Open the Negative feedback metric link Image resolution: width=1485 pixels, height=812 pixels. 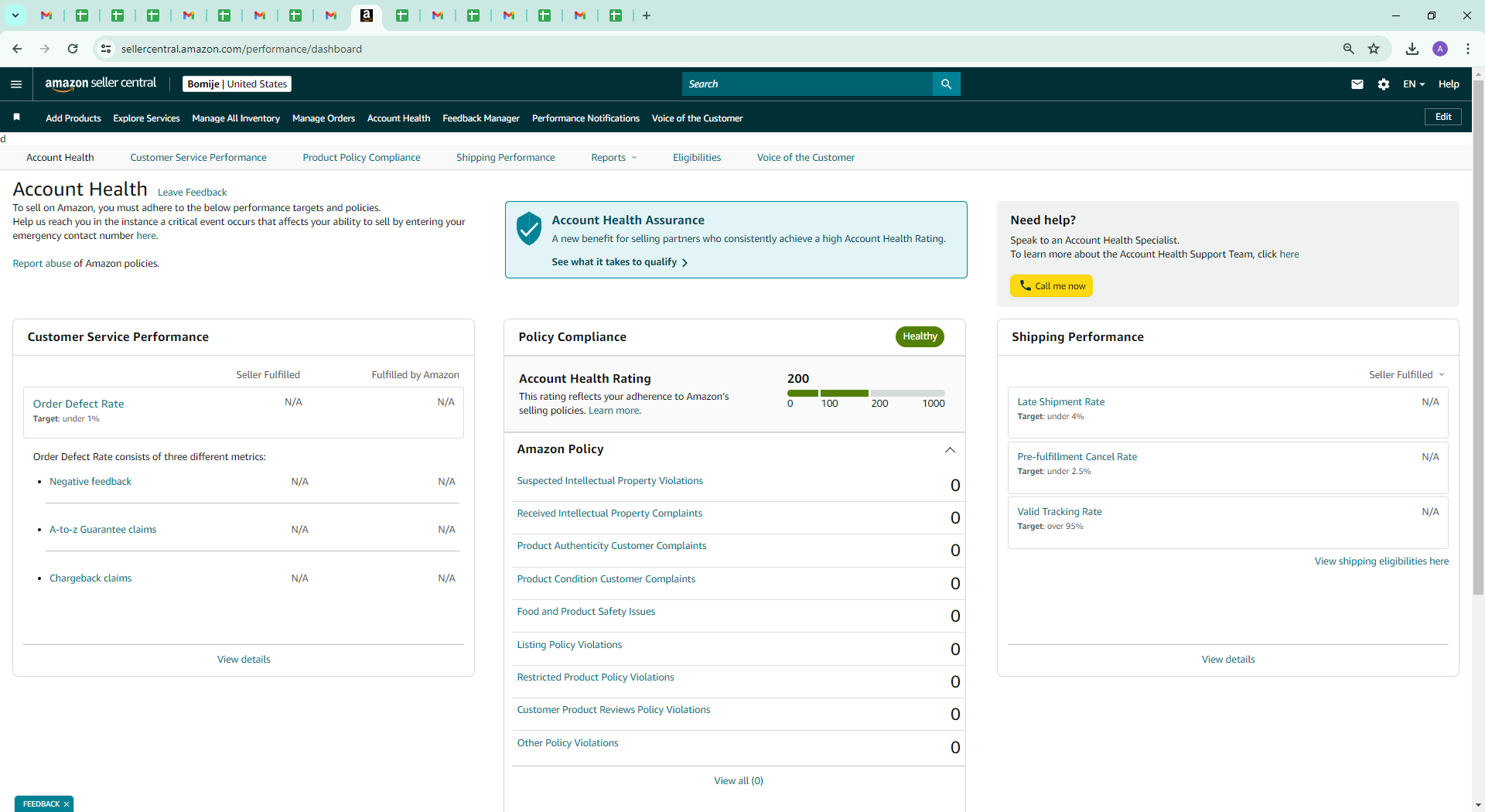pos(90,482)
